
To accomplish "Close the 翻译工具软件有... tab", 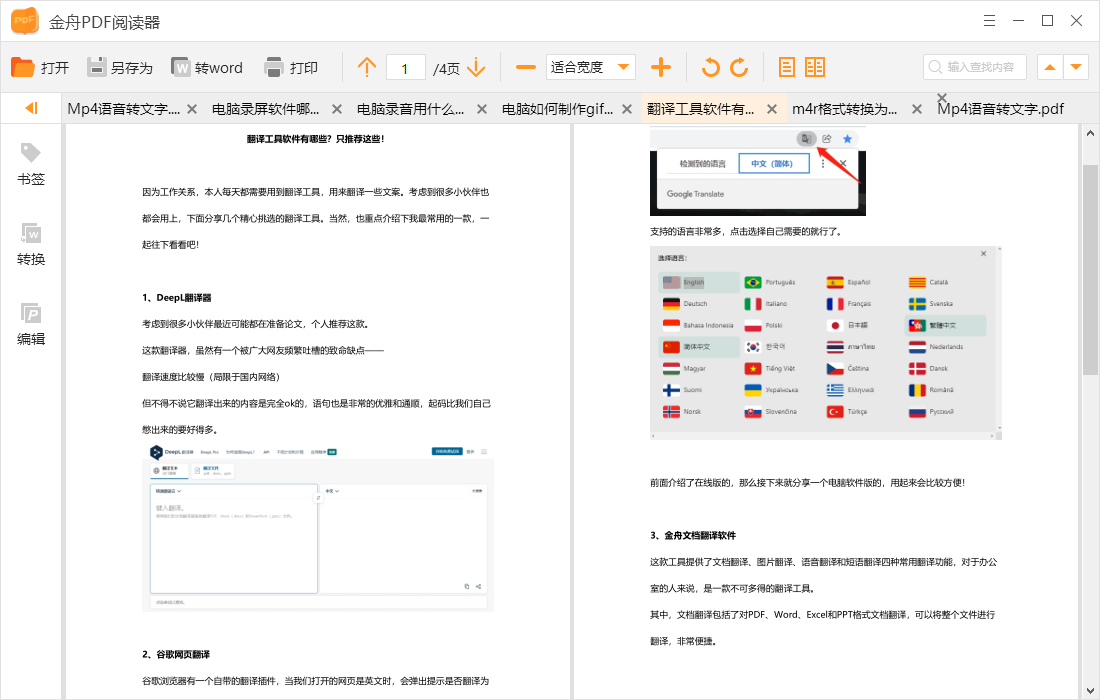I will pyautogui.click(x=772, y=109).
